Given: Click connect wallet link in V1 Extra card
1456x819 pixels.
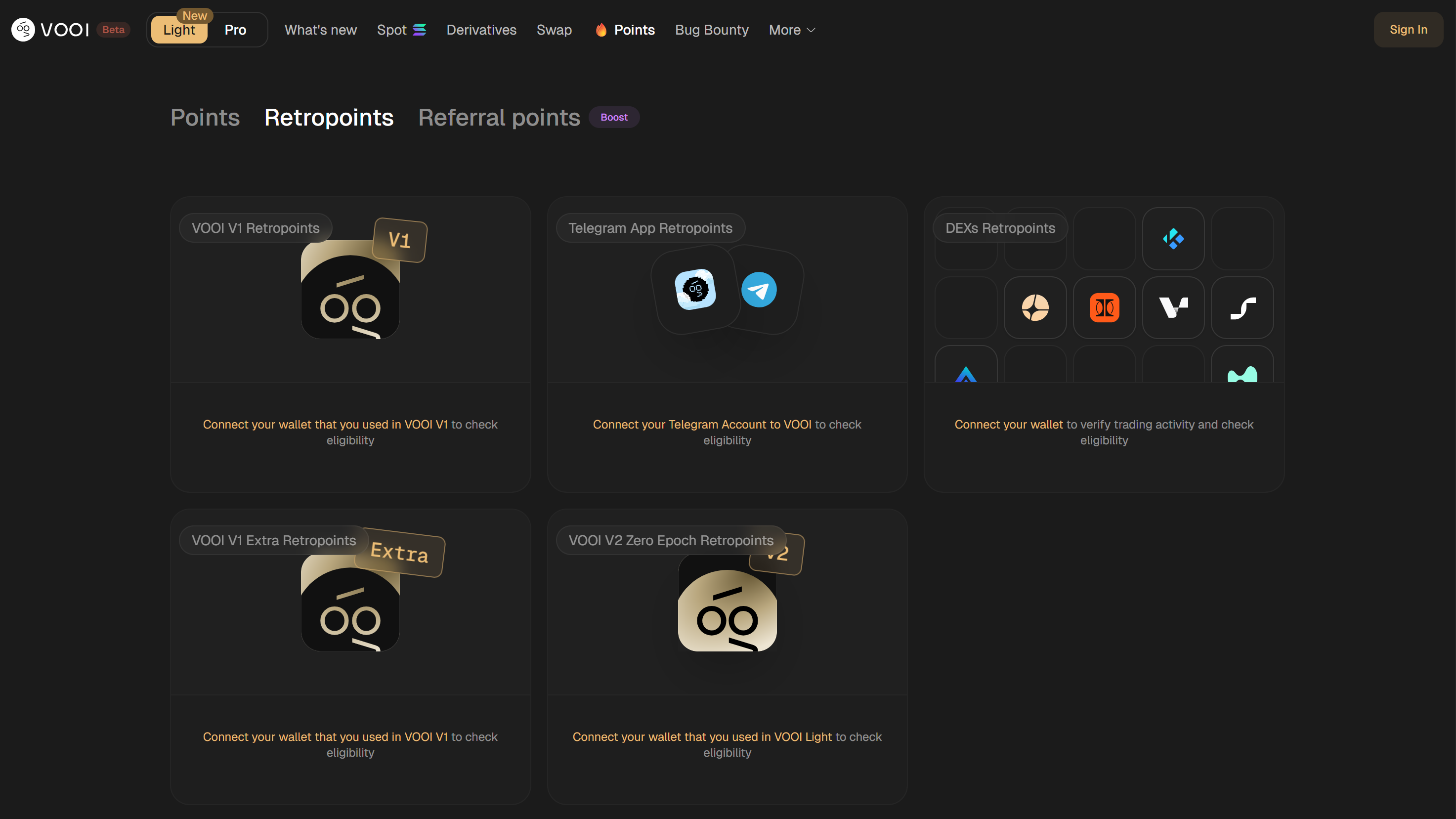Looking at the screenshot, I should [325, 737].
